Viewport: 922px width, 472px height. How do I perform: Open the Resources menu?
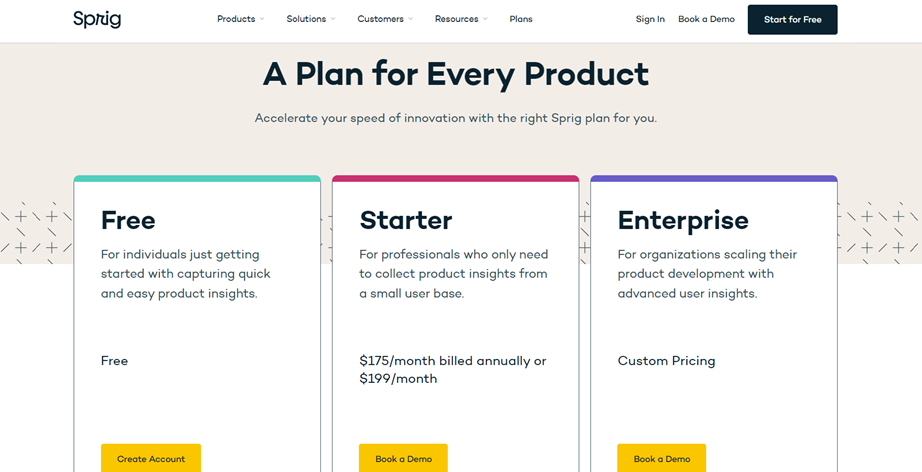[456, 19]
